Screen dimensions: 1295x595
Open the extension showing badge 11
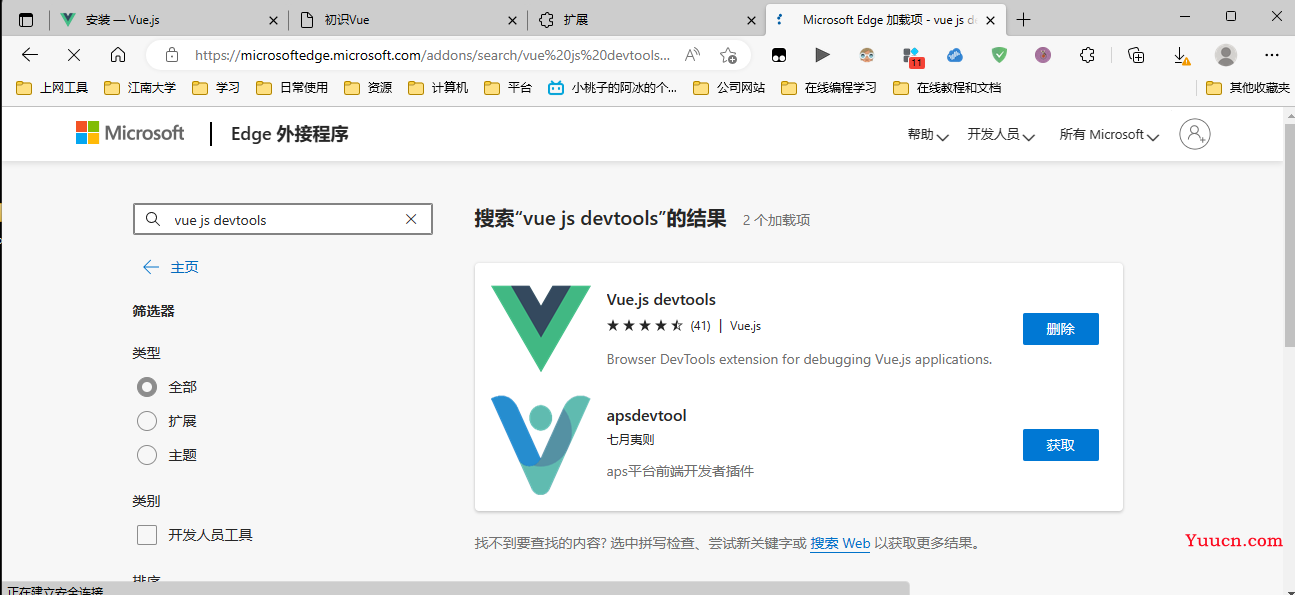point(911,56)
